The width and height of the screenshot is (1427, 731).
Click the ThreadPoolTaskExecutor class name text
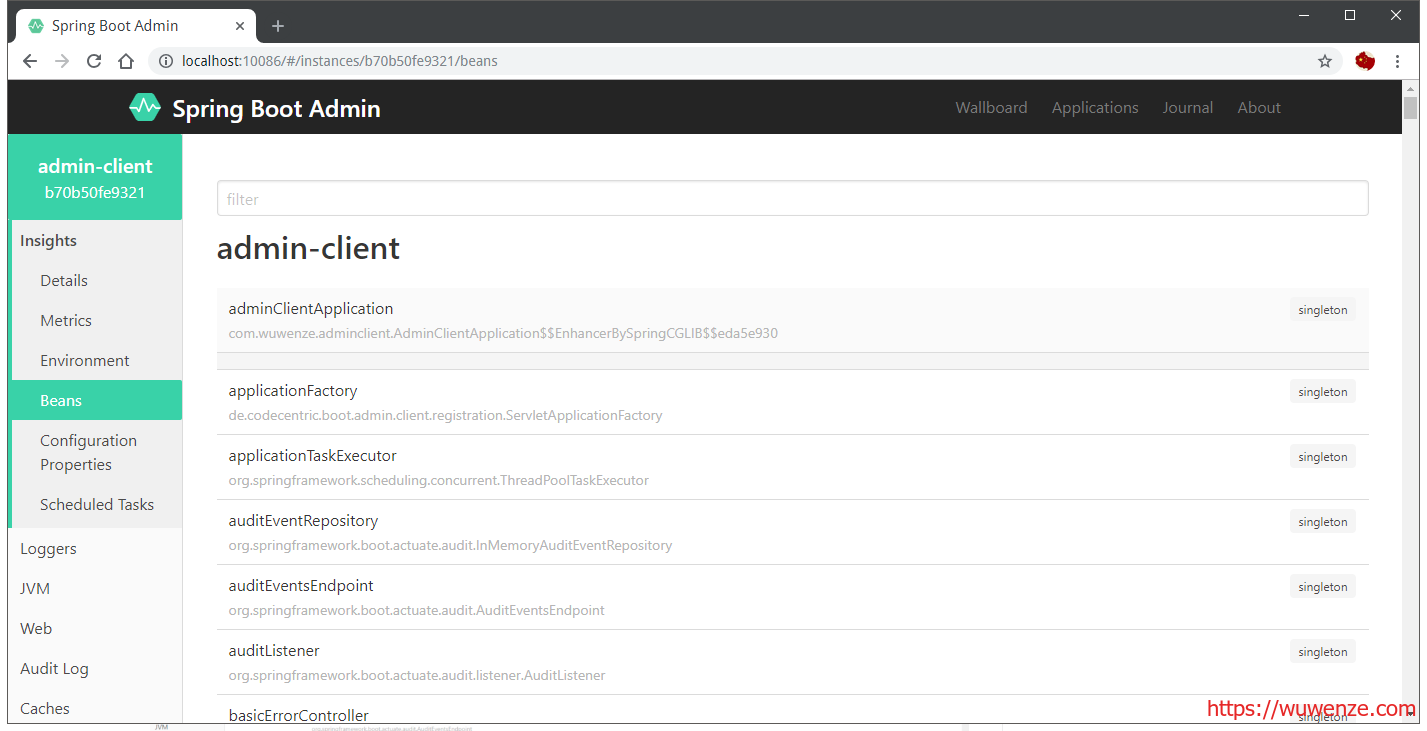(438, 480)
